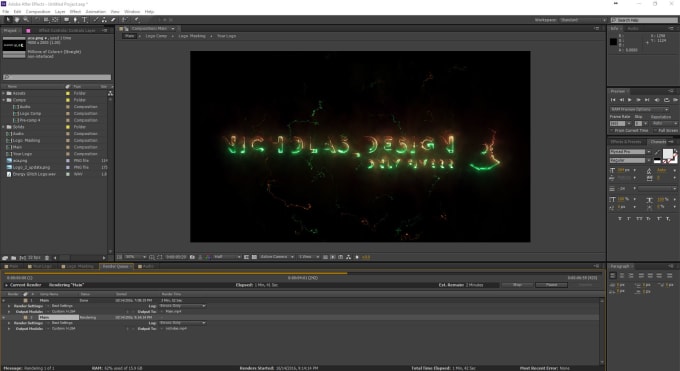The image size is (680, 371).
Task: Expand the Solids folder
Action: (3, 127)
